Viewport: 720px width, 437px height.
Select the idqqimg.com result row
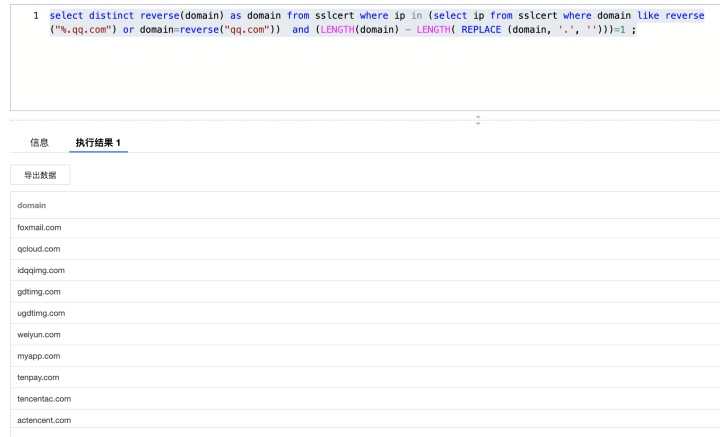click(365, 270)
